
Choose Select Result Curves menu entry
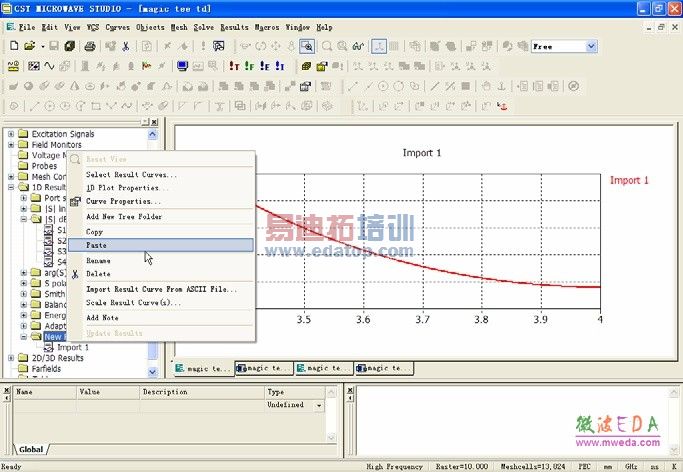tap(161, 175)
